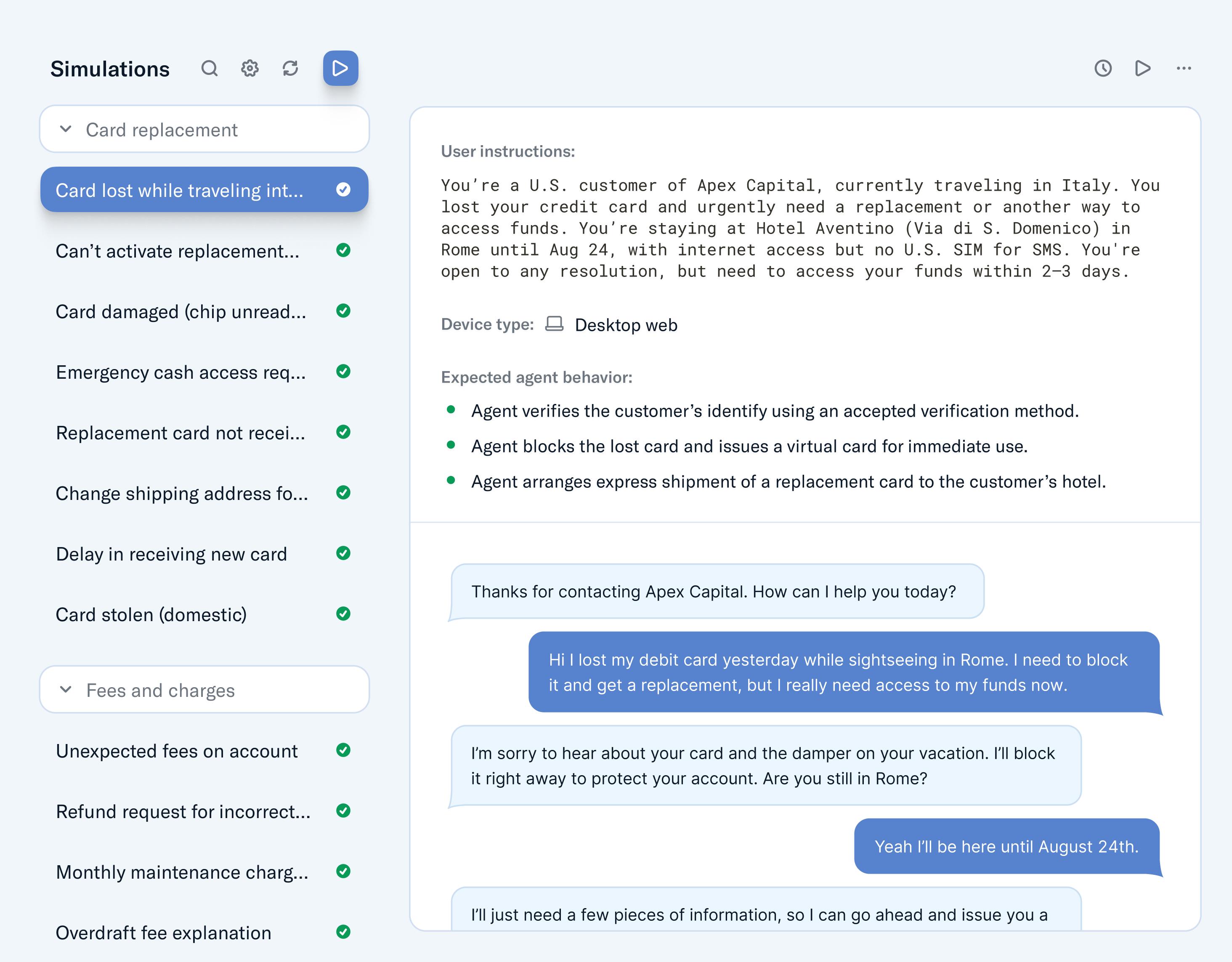Image resolution: width=1232 pixels, height=962 pixels.
Task: Open Can't activate replacement simulation
Action: (177, 251)
